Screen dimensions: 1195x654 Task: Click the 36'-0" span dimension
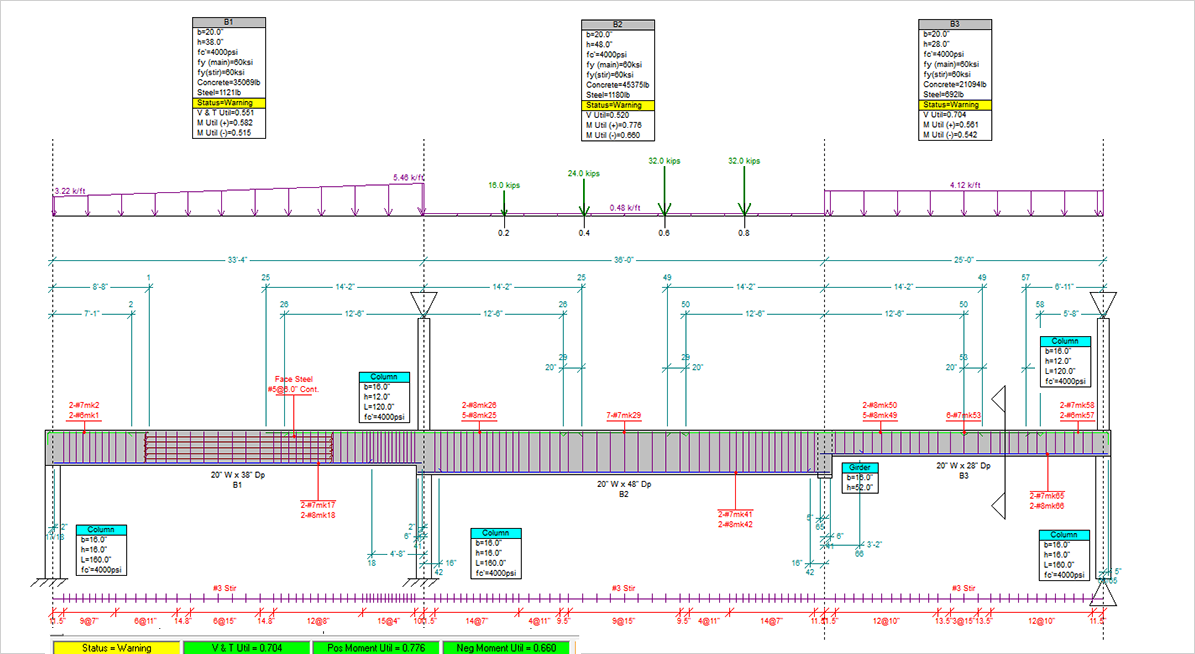click(624, 261)
